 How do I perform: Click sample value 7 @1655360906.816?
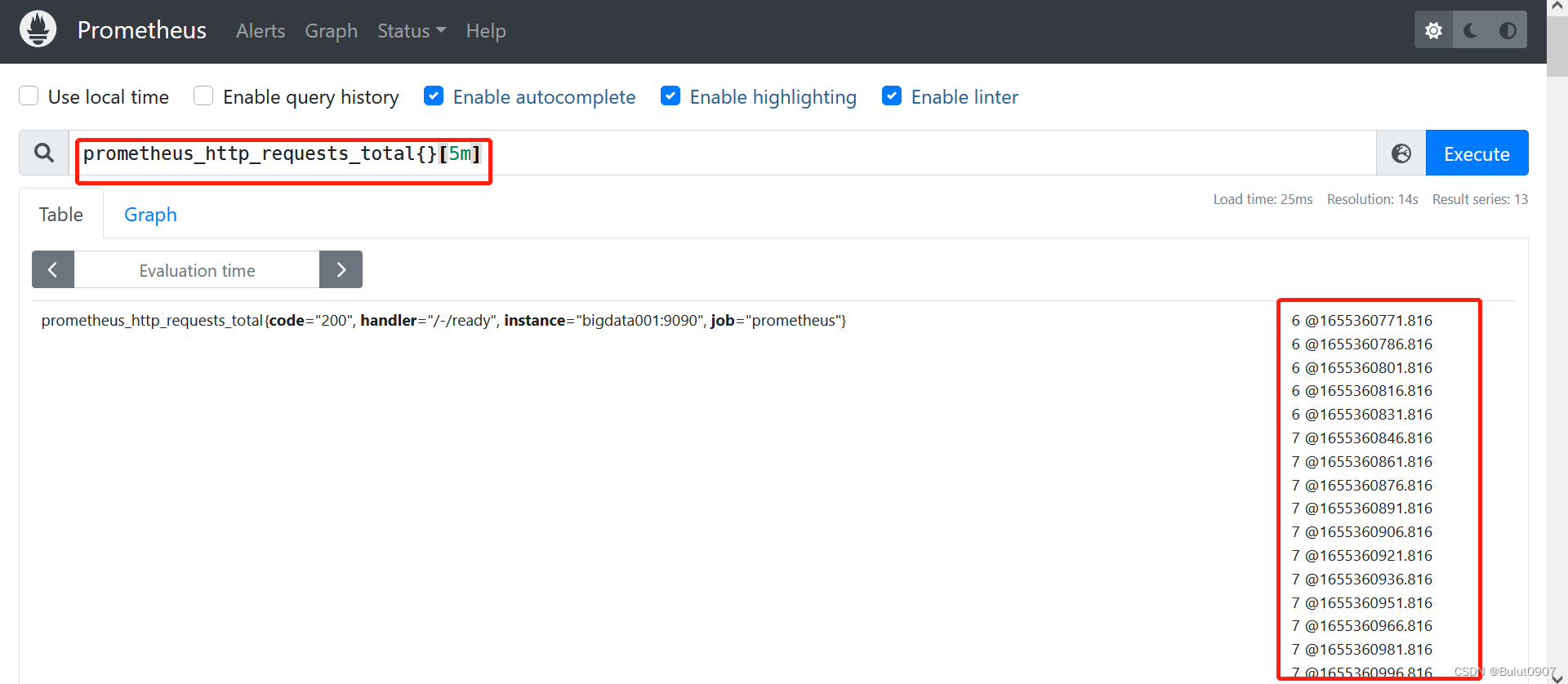tap(1361, 532)
